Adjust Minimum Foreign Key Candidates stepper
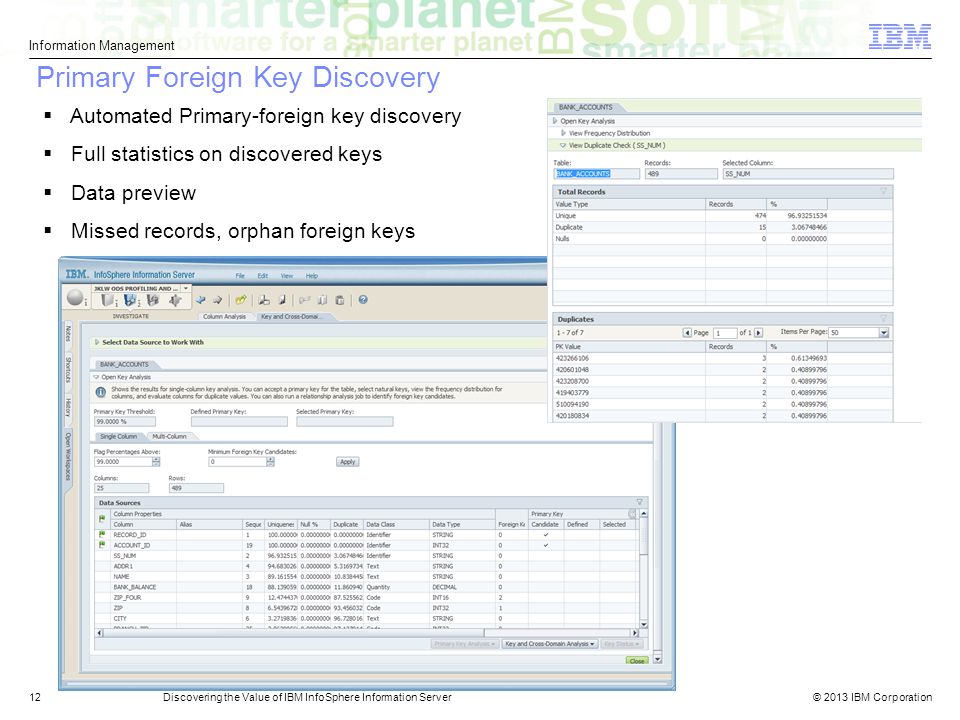 [271, 462]
